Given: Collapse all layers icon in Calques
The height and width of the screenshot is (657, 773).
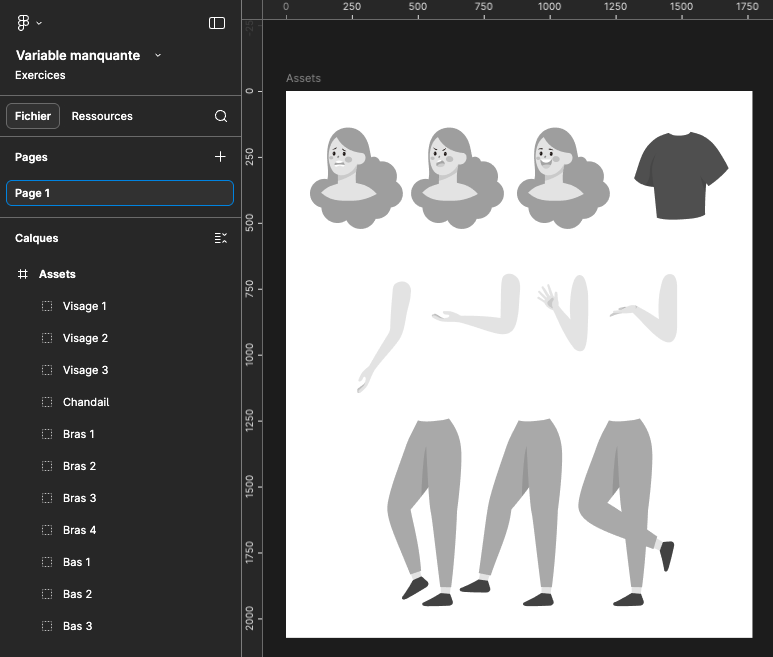Looking at the screenshot, I should point(221,238).
